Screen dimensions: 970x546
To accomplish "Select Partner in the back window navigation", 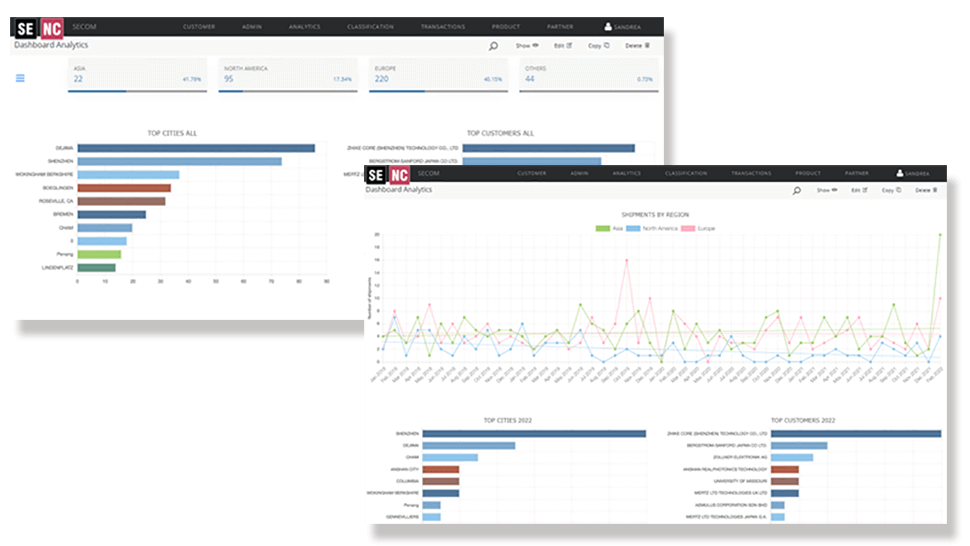I will (x=560, y=27).
